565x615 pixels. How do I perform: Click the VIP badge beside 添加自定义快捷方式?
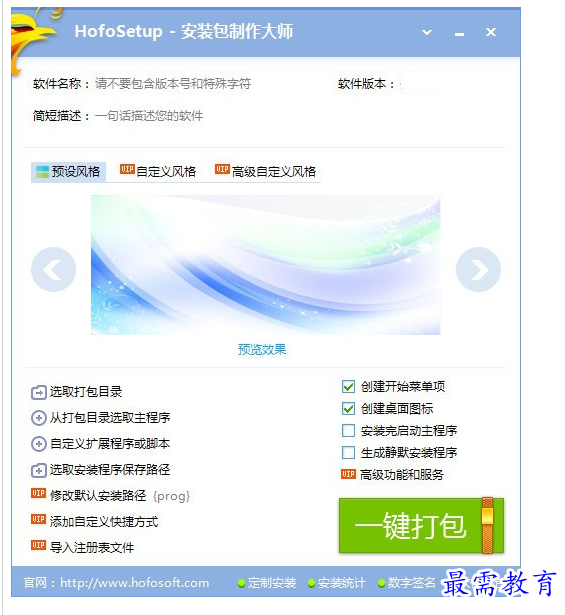point(38,519)
